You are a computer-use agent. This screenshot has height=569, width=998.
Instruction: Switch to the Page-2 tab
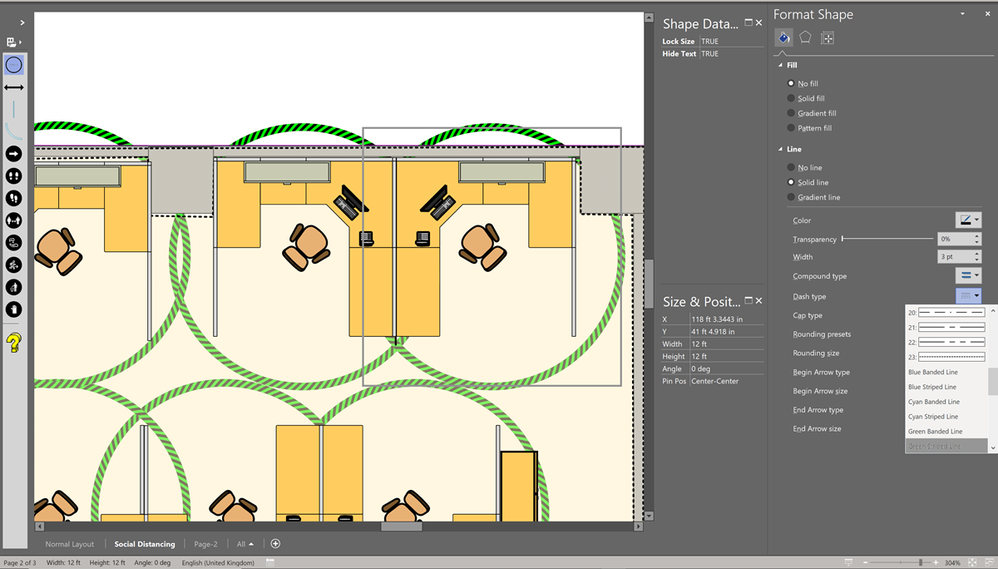205,544
